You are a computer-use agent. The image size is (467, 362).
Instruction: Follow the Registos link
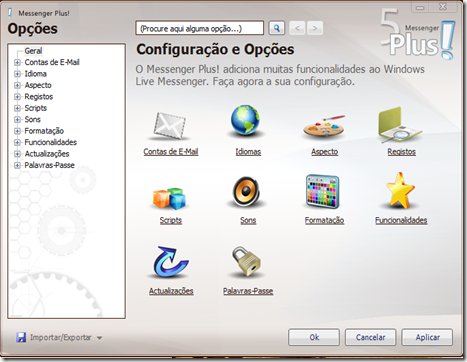point(401,152)
